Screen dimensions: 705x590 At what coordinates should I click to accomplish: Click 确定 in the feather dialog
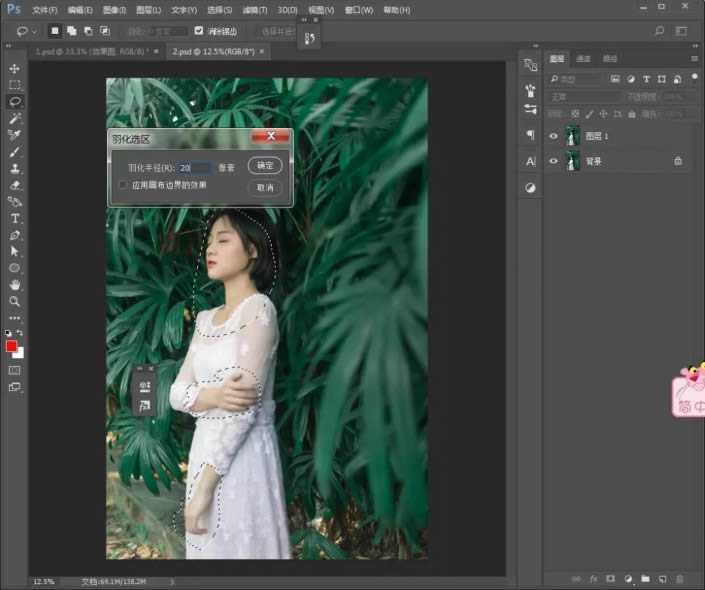265,165
